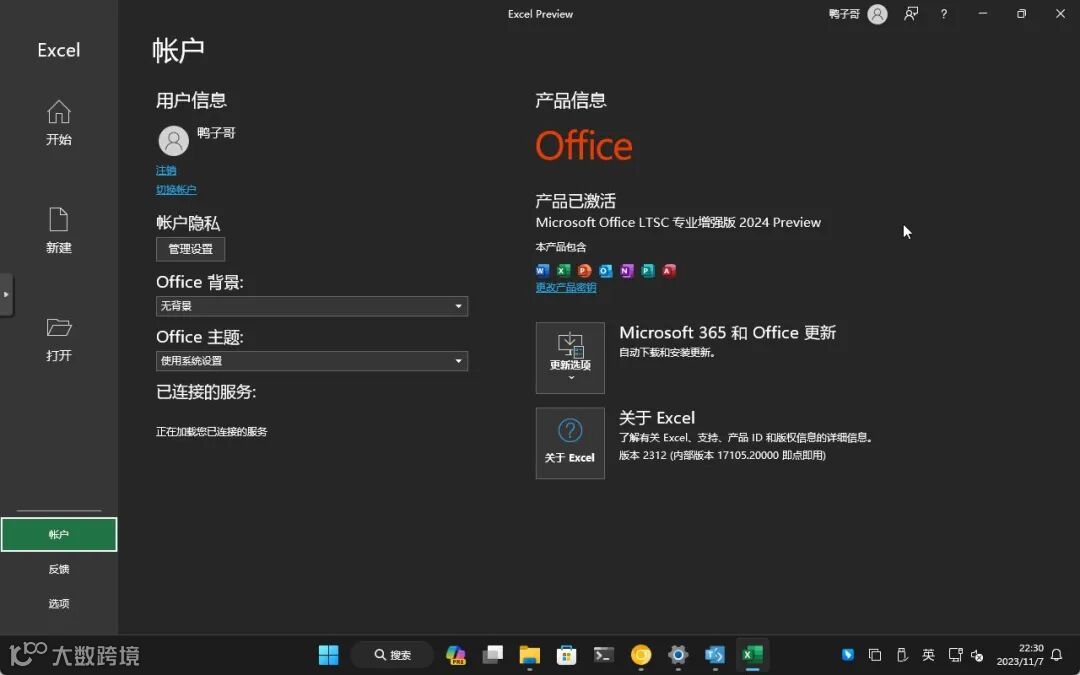Image resolution: width=1080 pixels, height=675 pixels.
Task: Click the 关于 Excel button
Action: click(x=570, y=443)
